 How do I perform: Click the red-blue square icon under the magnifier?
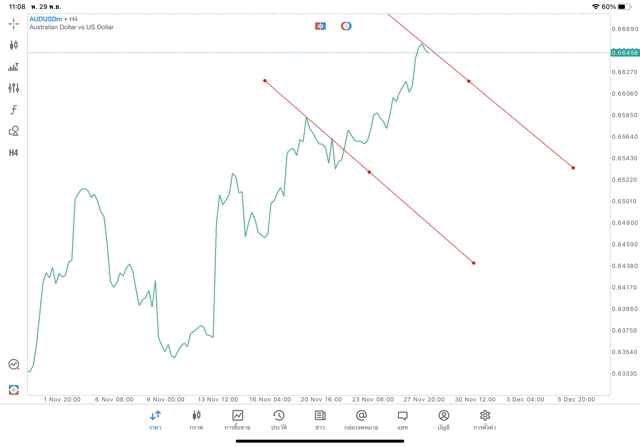click(x=14, y=389)
